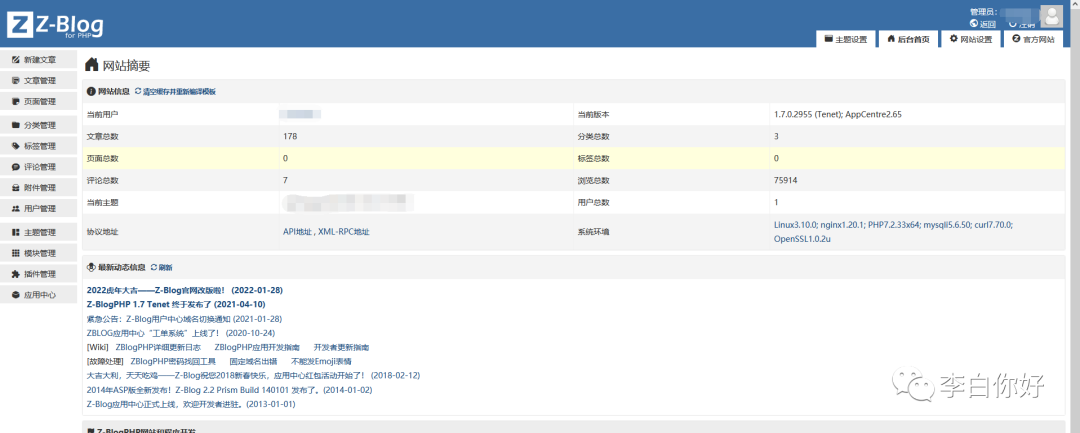Open 文章管理 via its sidebar icon

(x=16, y=81)
